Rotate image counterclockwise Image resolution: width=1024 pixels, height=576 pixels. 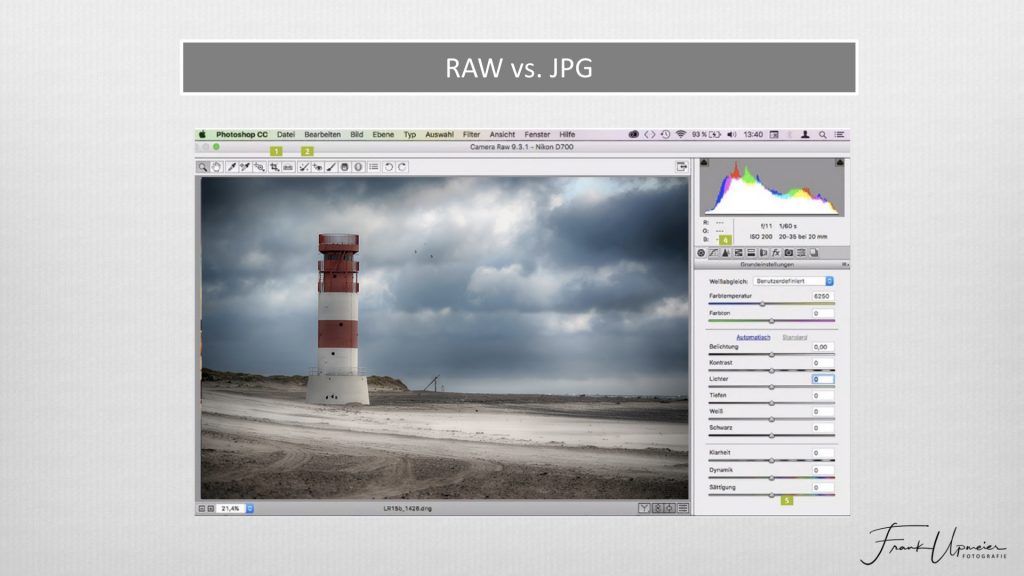click(x=389, y=167)
